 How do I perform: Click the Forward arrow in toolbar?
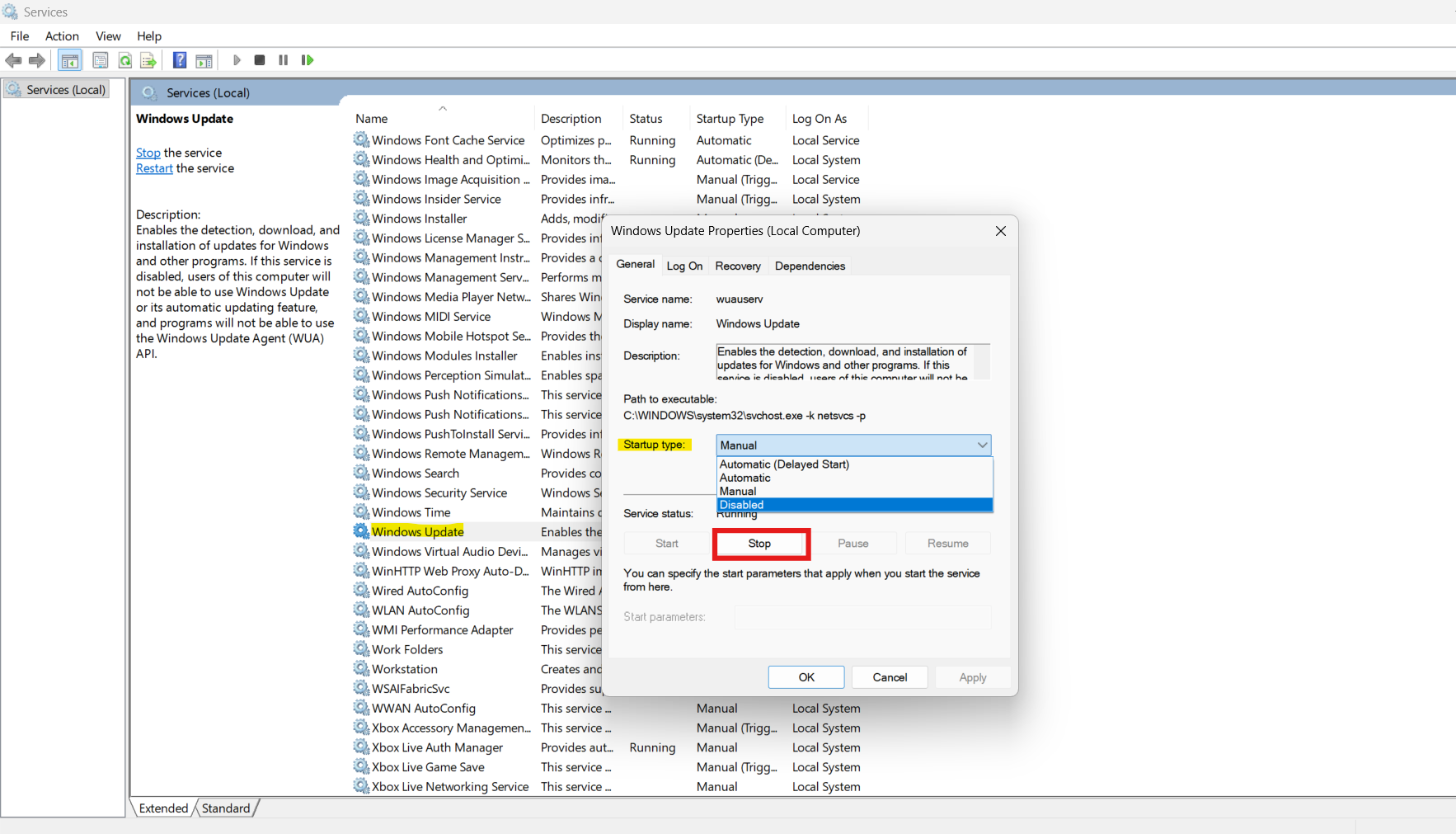pyautogui.click(x=37, y=60)
